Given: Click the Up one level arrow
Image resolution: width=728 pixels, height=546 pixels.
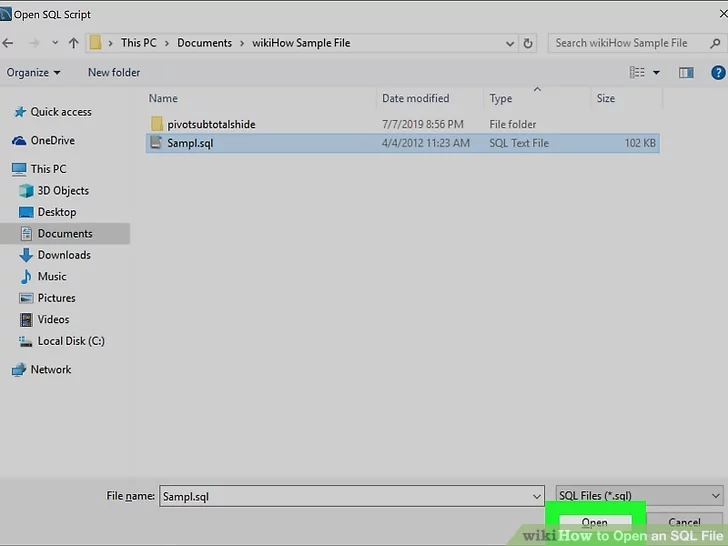Looking at the screenshot, I should click(73, 43).
